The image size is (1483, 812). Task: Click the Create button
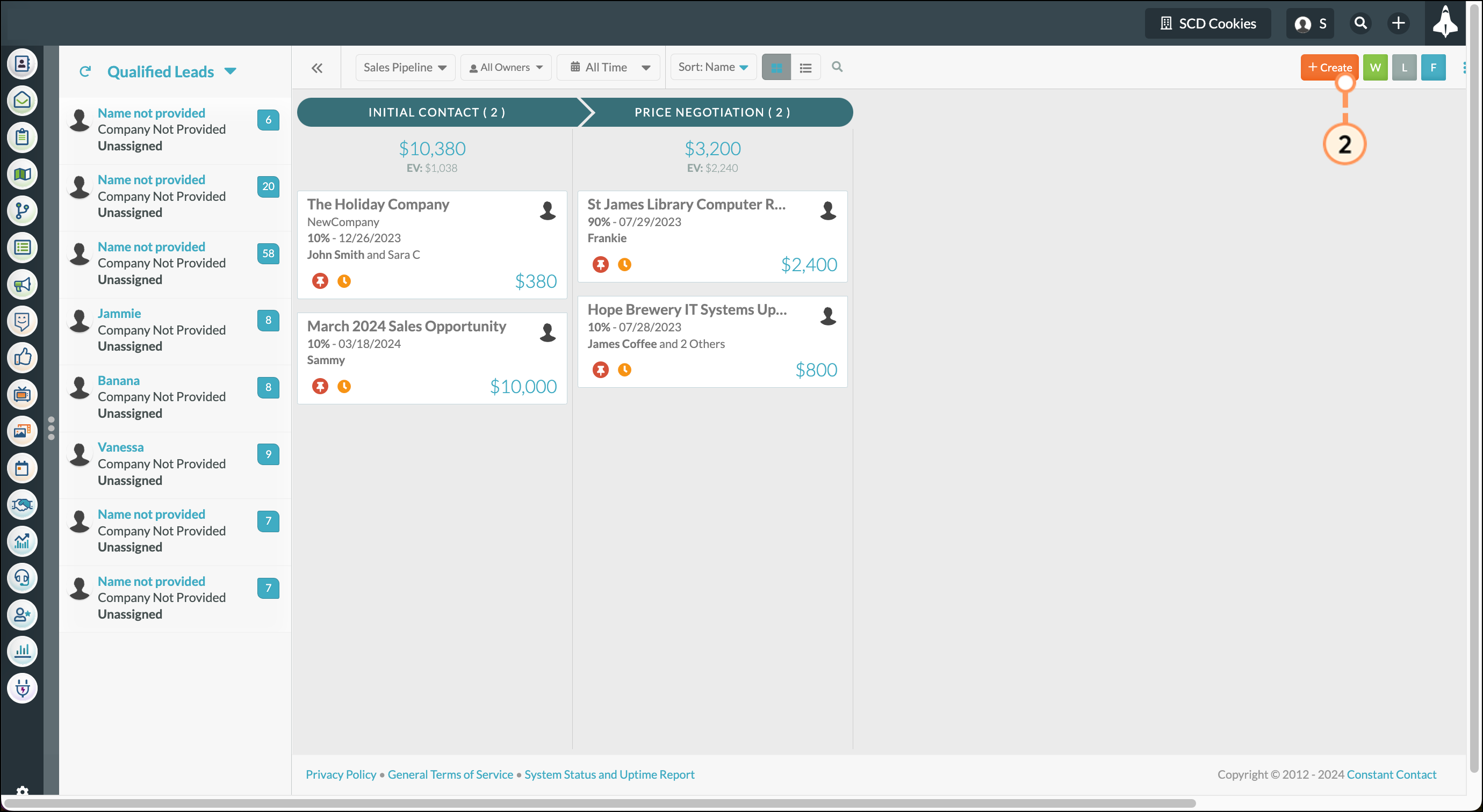[1329, 67]
